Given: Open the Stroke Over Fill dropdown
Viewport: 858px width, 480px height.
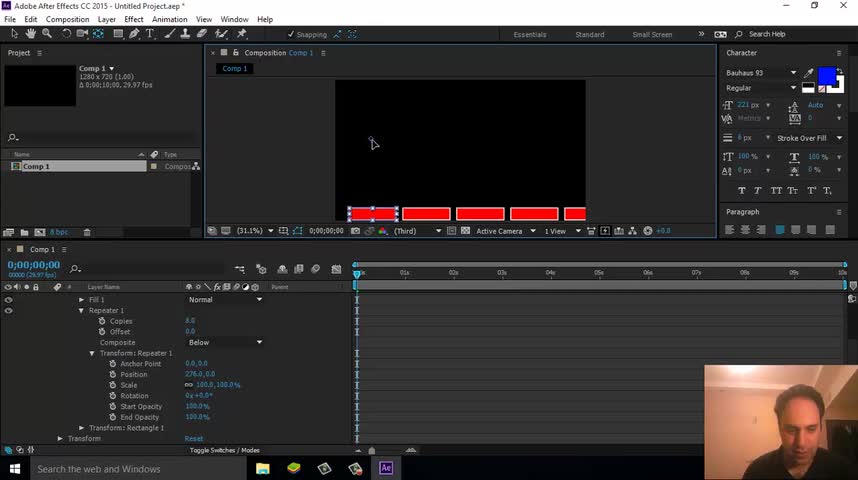Looking at the screenshot, I should tap(809, 138).
